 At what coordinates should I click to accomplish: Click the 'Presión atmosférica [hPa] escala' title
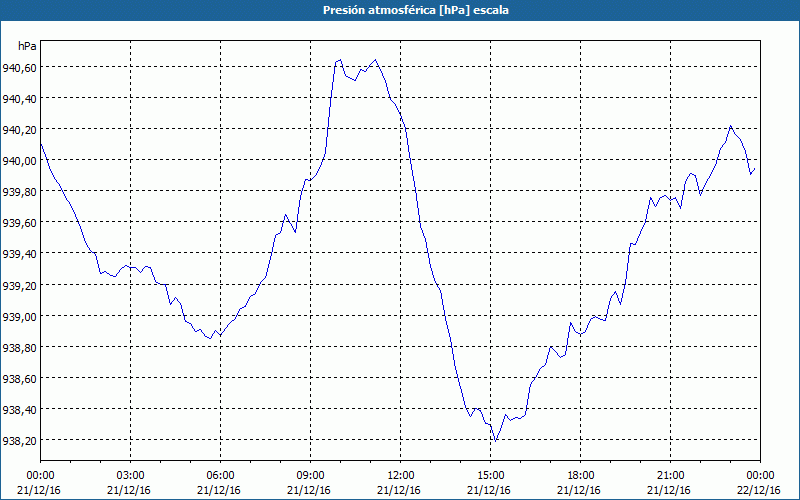416,10
